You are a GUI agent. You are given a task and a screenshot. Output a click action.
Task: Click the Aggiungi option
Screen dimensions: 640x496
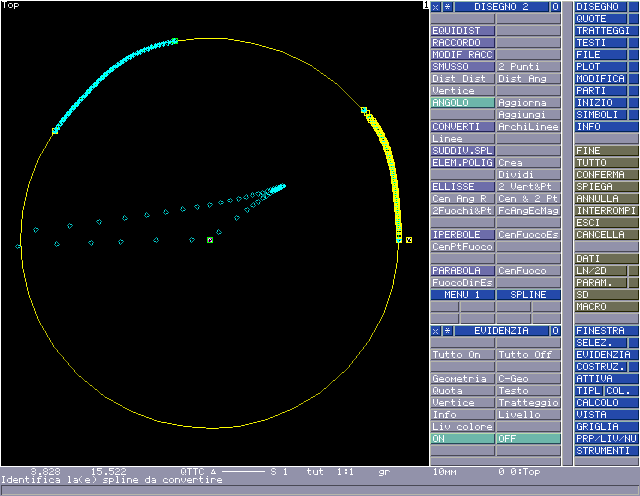click(x=529, y=115)
